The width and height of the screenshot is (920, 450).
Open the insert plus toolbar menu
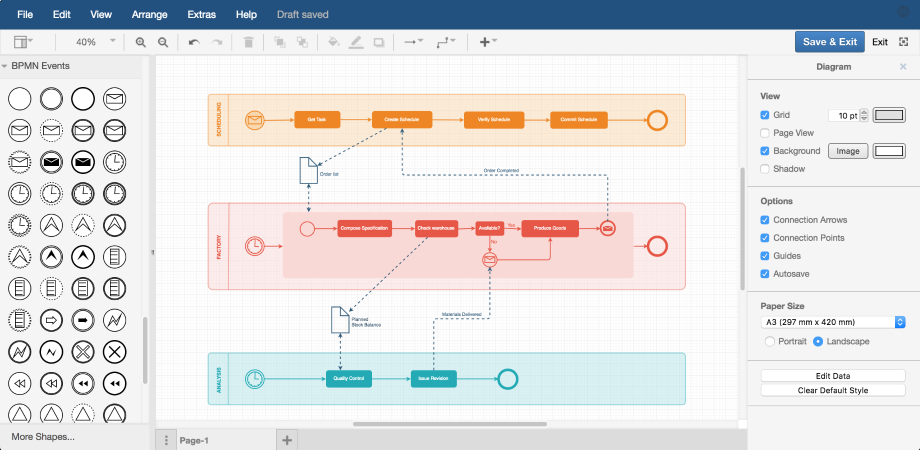(x=487, y=42)
